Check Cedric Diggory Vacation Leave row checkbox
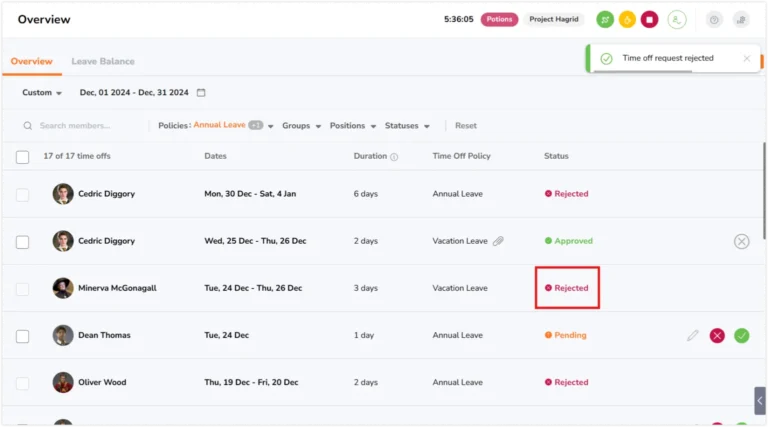 pos(23,242)
